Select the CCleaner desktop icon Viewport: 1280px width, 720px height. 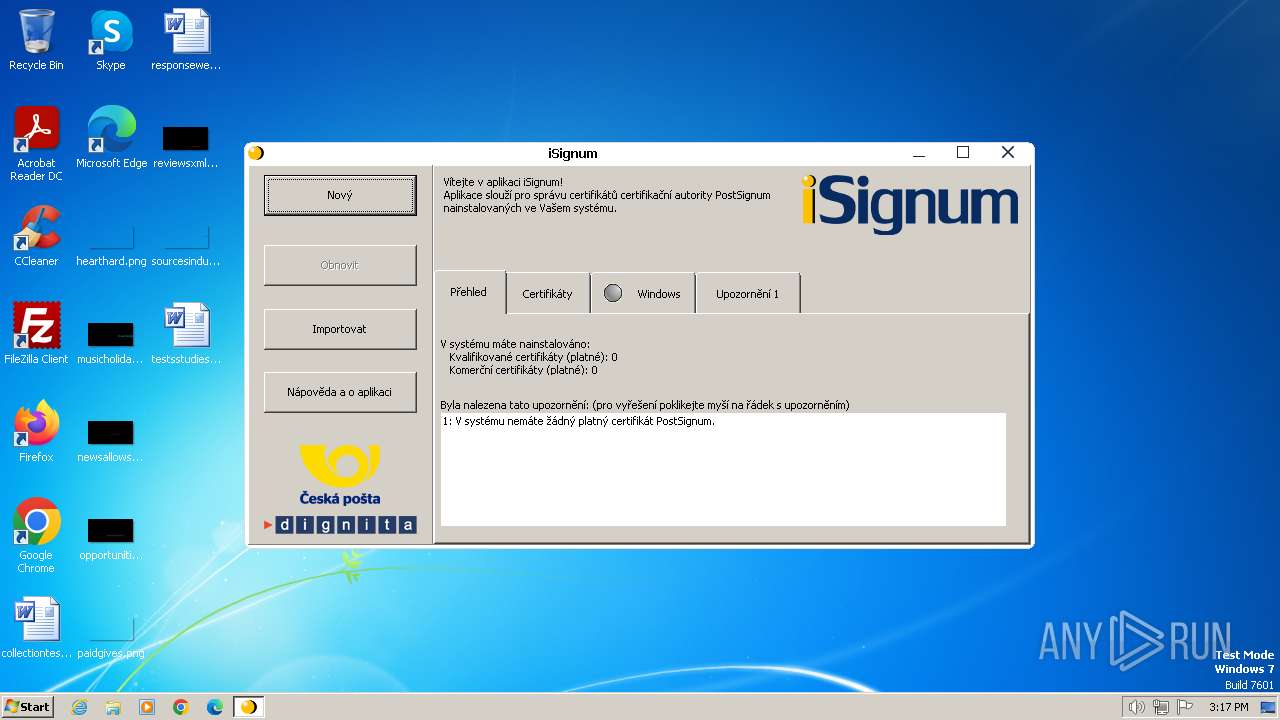[x=36, y=236]
